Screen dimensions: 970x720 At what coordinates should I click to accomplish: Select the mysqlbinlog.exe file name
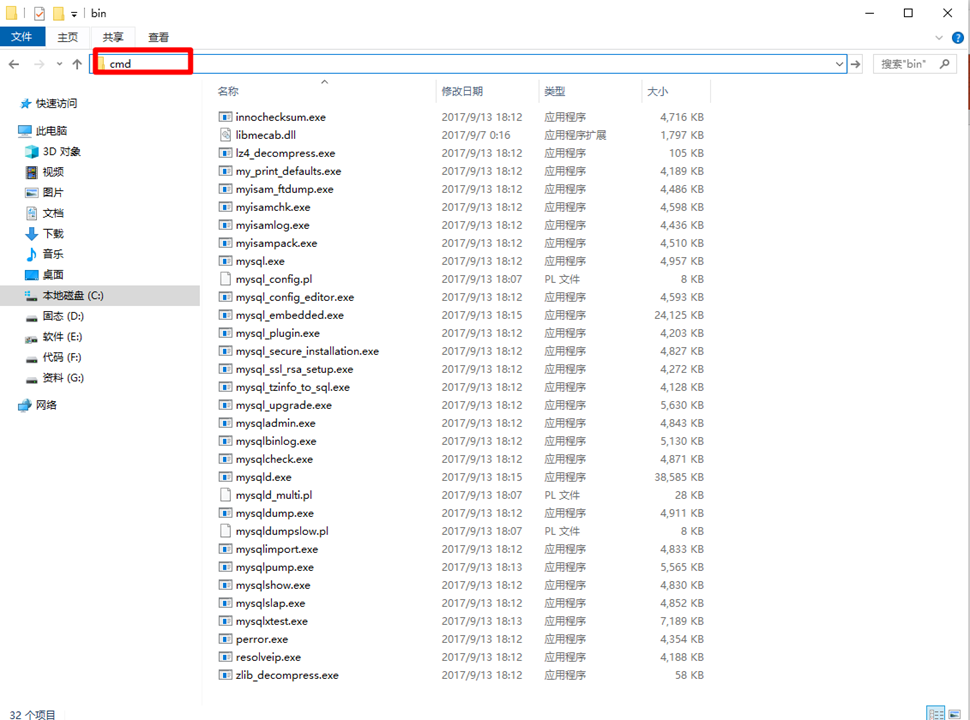coord(276,441)
